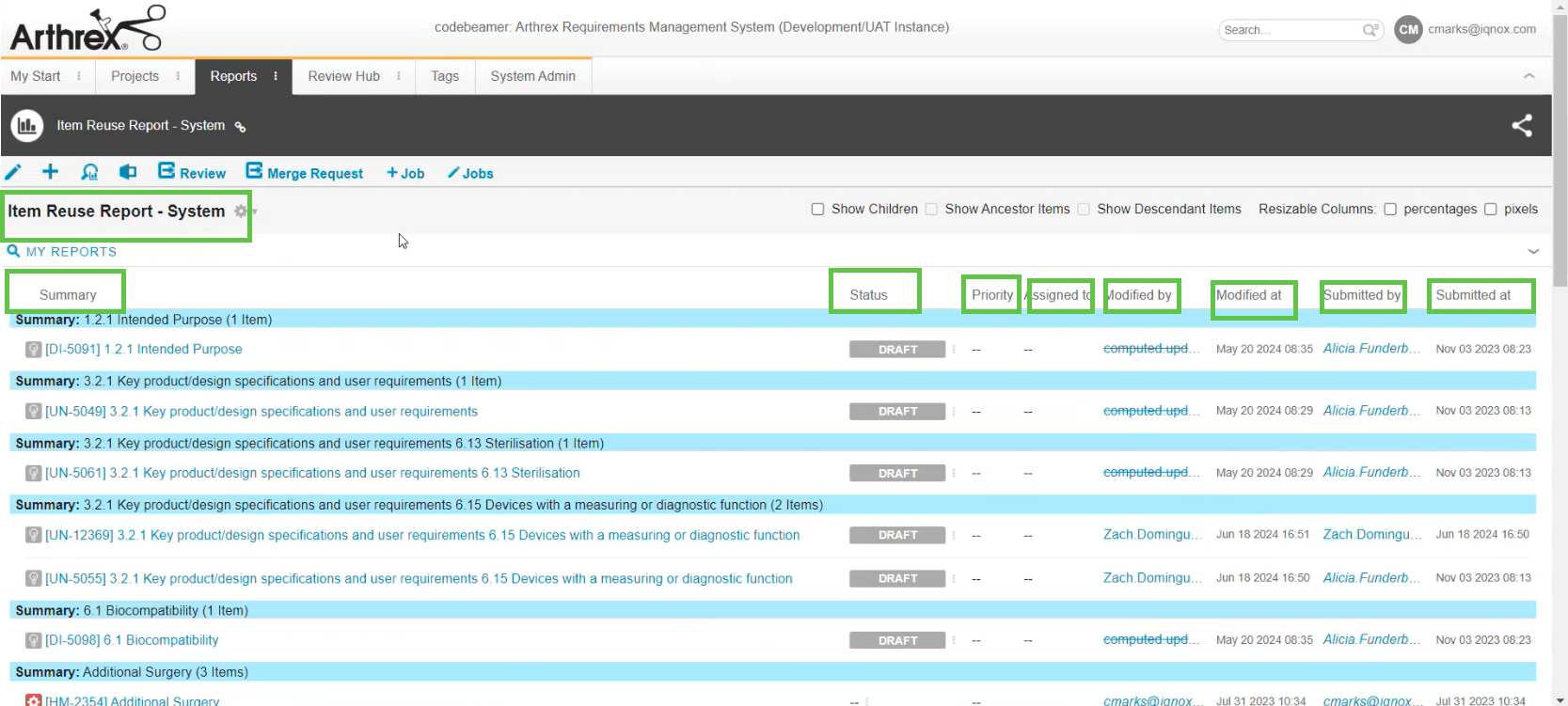This screenshot has width=1568, height=706.
Task: Click the Search input field
Action: 1289,30
